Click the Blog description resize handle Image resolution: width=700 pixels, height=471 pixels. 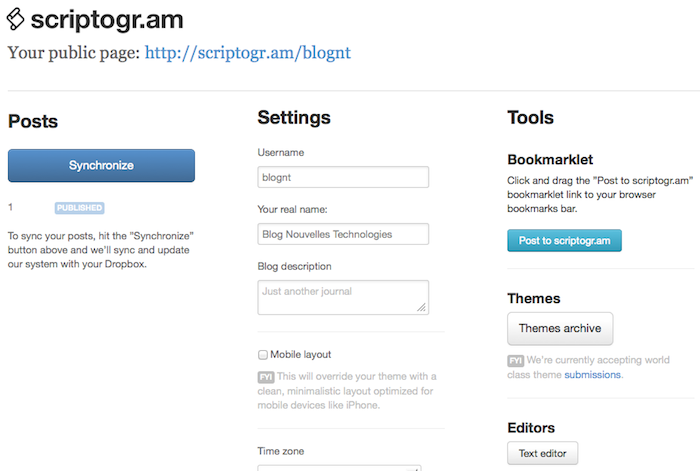pyautogui.click(x=421, y=307)
